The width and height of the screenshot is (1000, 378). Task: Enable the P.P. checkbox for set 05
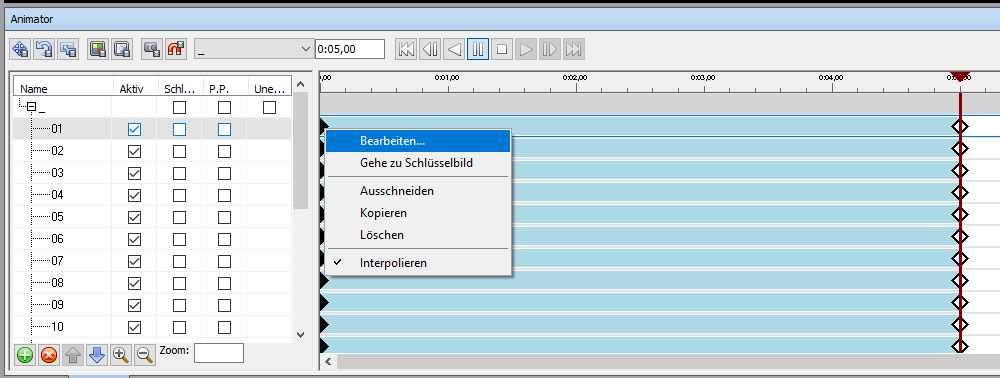(224, 217)
